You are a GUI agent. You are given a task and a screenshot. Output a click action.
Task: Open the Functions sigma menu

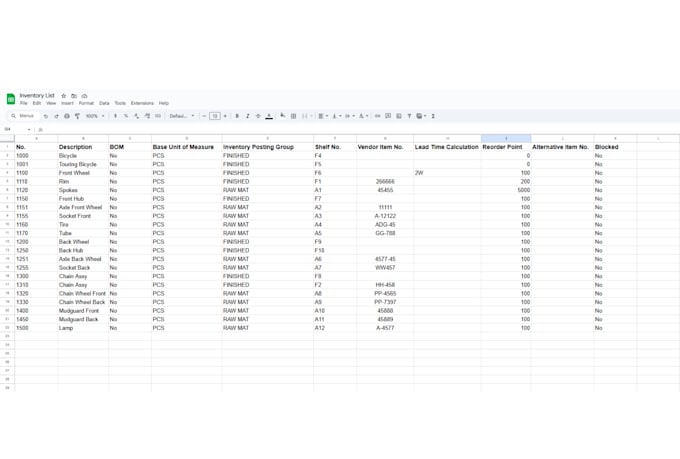tap(433, 116)
